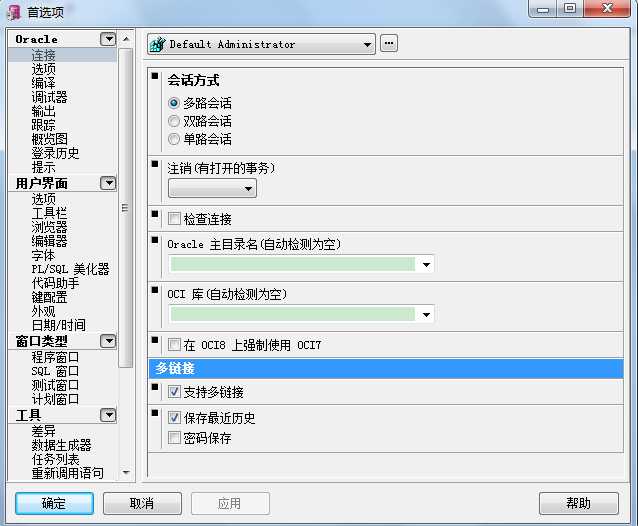This screenshot has width=638, height=526.
Task: Select 登录历史 in the sidebar
Action: [55, 153]
